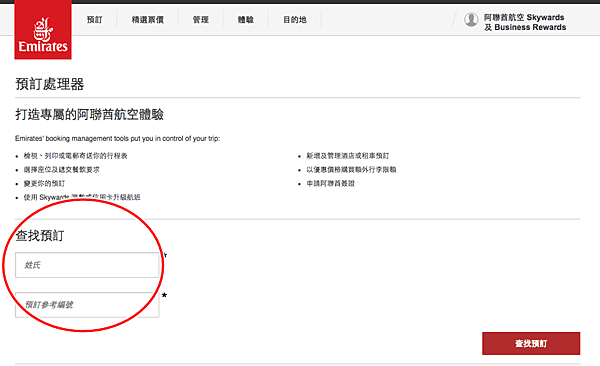Click the 變更你的預訂 bullet
This screenshot has width=600, height=366.
tap(44, 183)
